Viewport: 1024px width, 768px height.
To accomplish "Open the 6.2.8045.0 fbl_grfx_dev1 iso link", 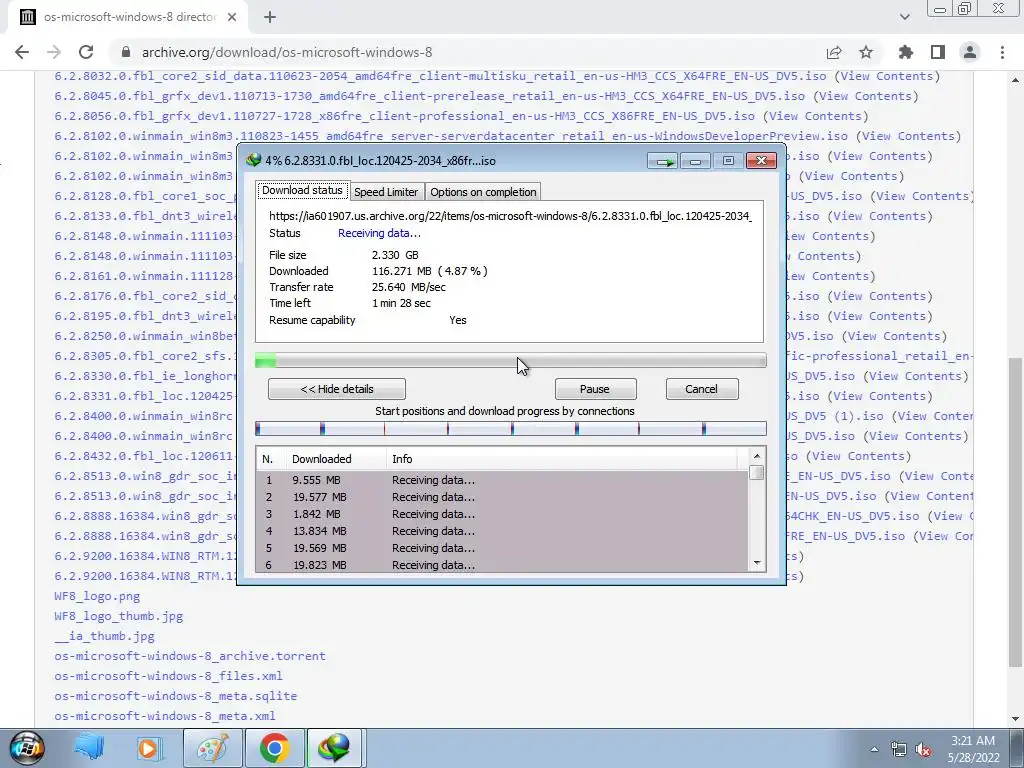I will (x=430, y=96).
